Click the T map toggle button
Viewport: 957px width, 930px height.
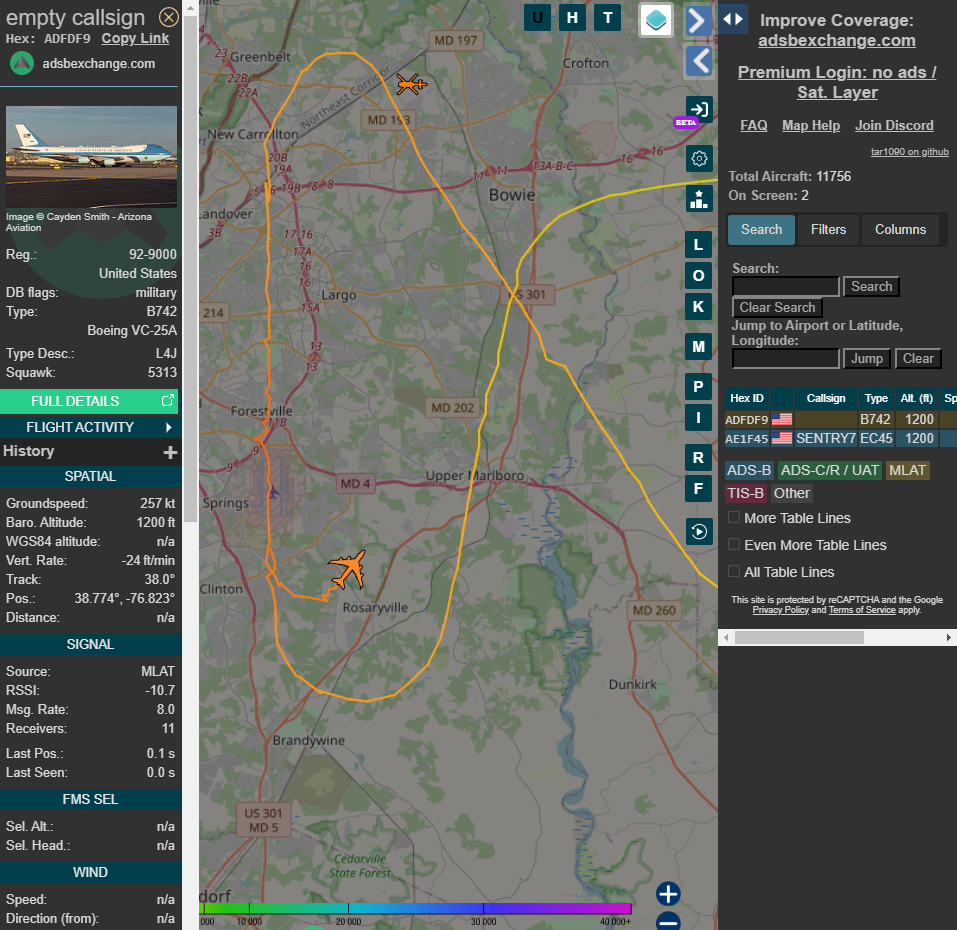[x=607, y=18]
